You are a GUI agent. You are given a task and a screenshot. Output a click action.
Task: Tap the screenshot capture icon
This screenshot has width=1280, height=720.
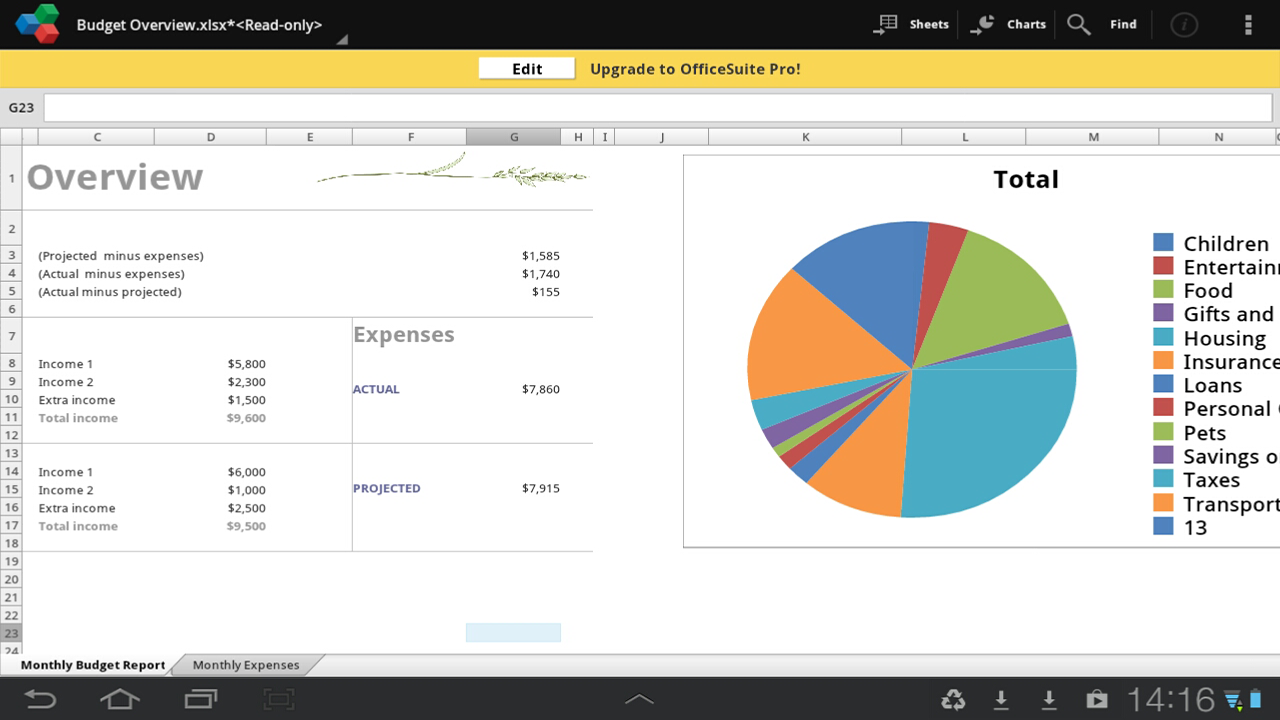[x=280, y=699]
